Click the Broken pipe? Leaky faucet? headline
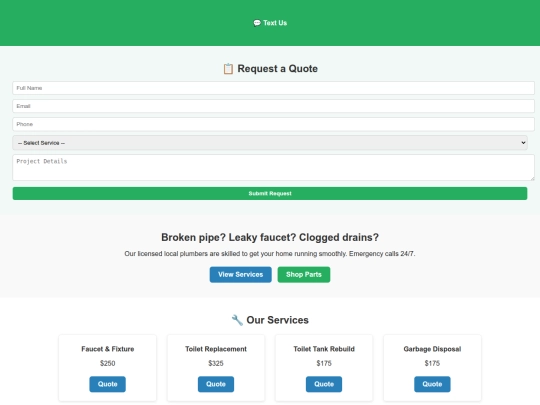The image size is (540, 405). [270, 237]
